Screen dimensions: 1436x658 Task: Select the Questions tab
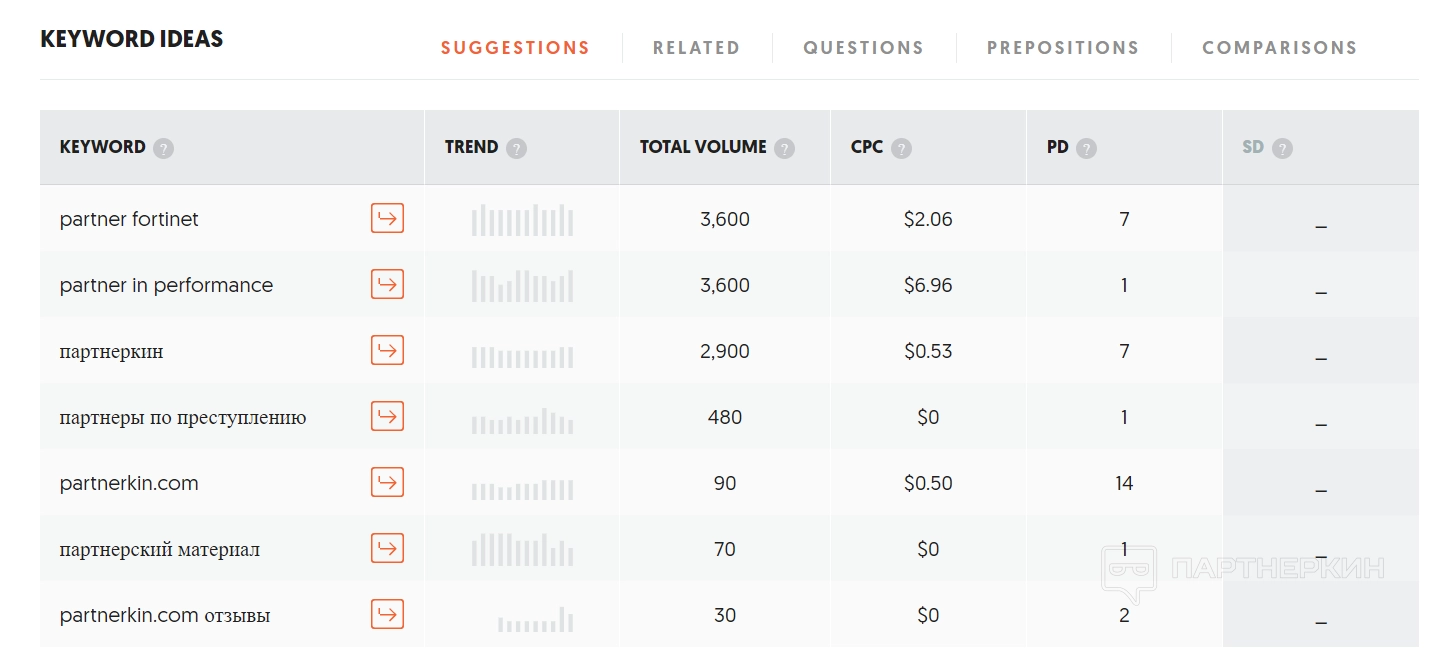pos(863,48)
